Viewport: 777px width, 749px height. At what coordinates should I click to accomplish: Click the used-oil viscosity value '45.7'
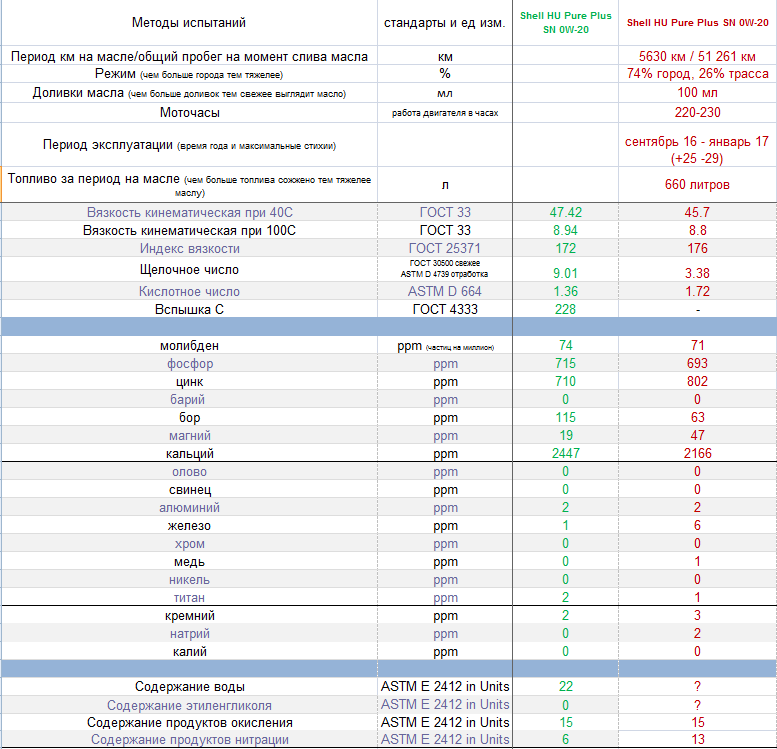[697, 213]
